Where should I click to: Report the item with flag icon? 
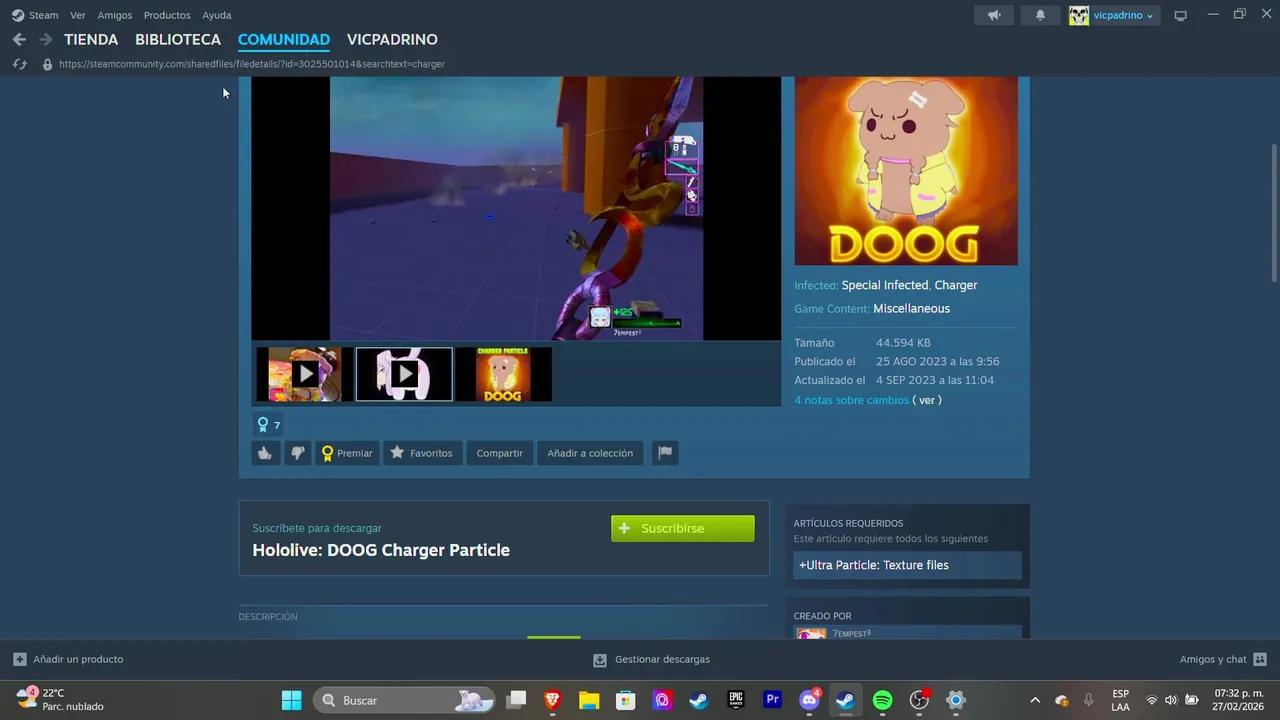(x=665, y=453)
